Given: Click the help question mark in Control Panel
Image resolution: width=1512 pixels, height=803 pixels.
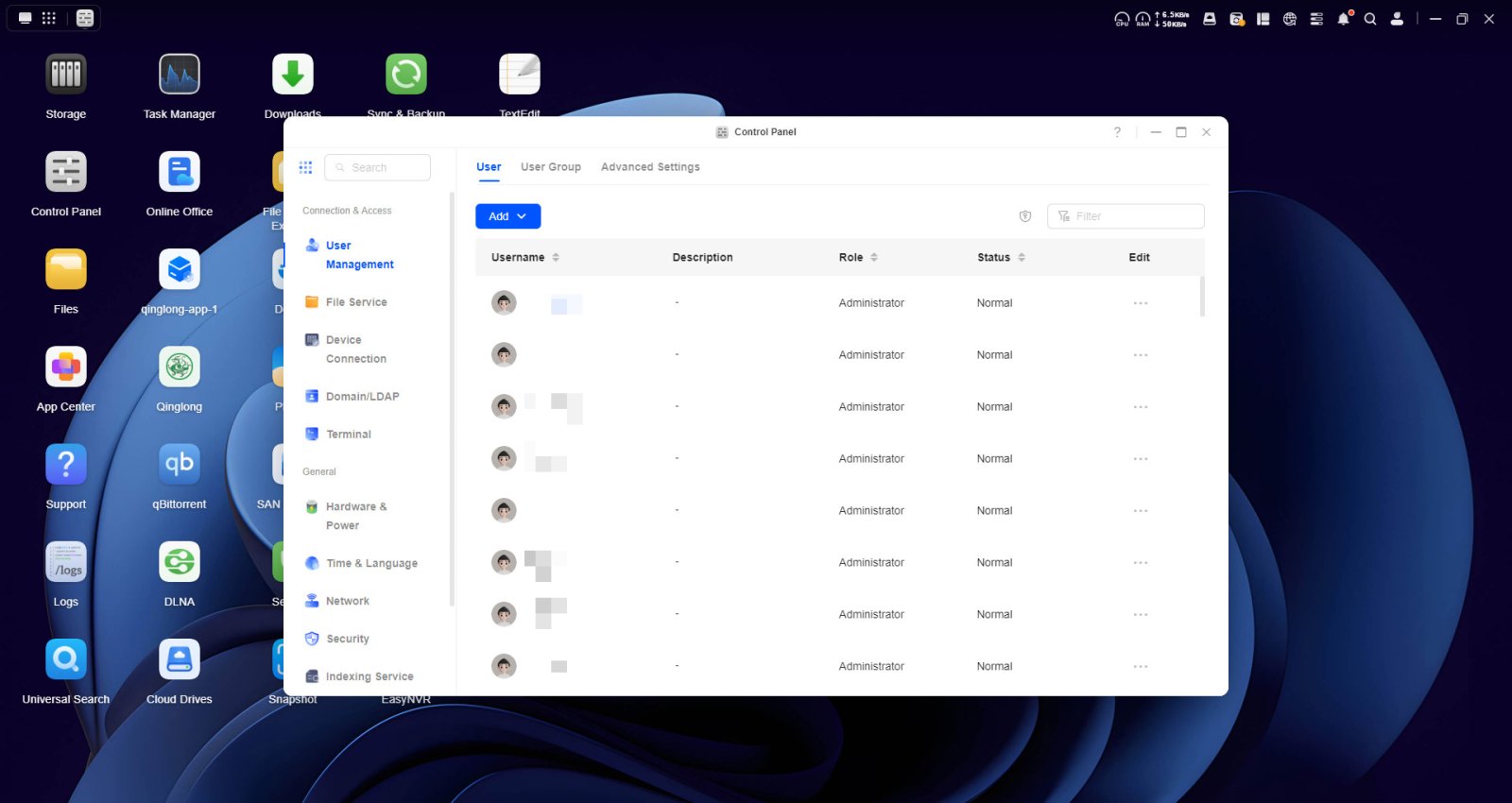Looking at the screenshot, I should click(1117, 132).
